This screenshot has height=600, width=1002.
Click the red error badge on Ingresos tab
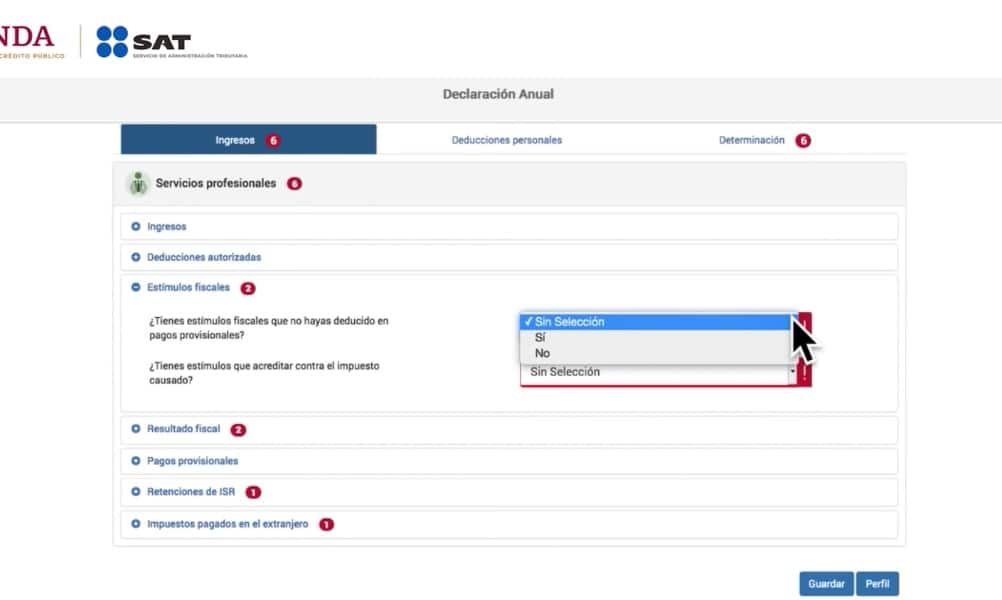(x=273, y=140)
